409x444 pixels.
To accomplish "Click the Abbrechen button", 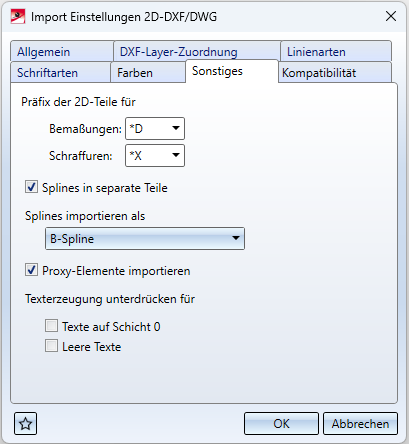I will click(360, 424).
